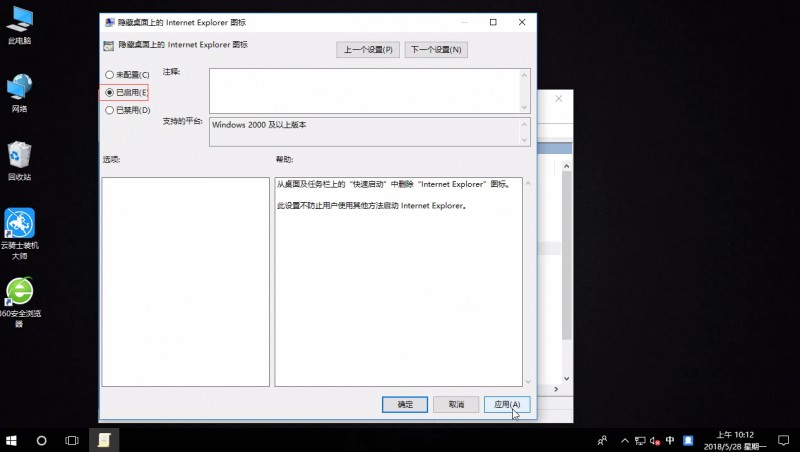
Task: Show hidden tray icons chevron
Action: pos(625,440)
